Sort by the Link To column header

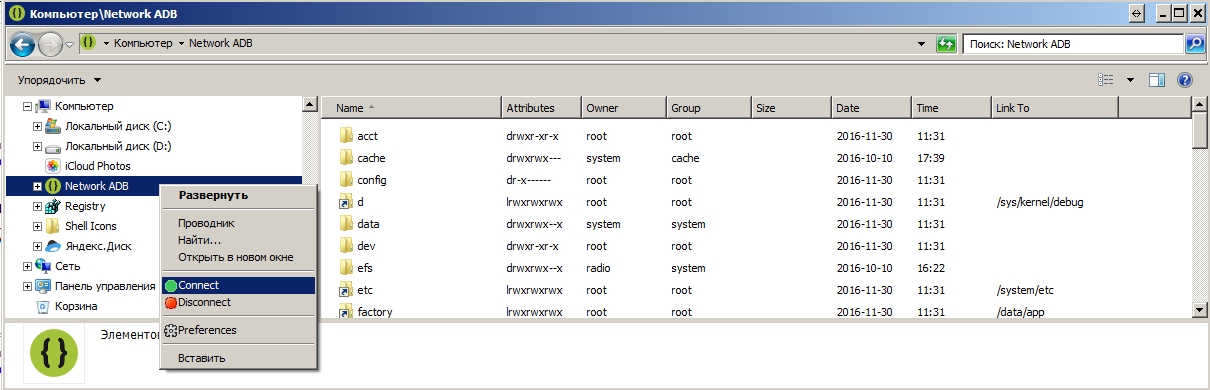pos(1054,108)
